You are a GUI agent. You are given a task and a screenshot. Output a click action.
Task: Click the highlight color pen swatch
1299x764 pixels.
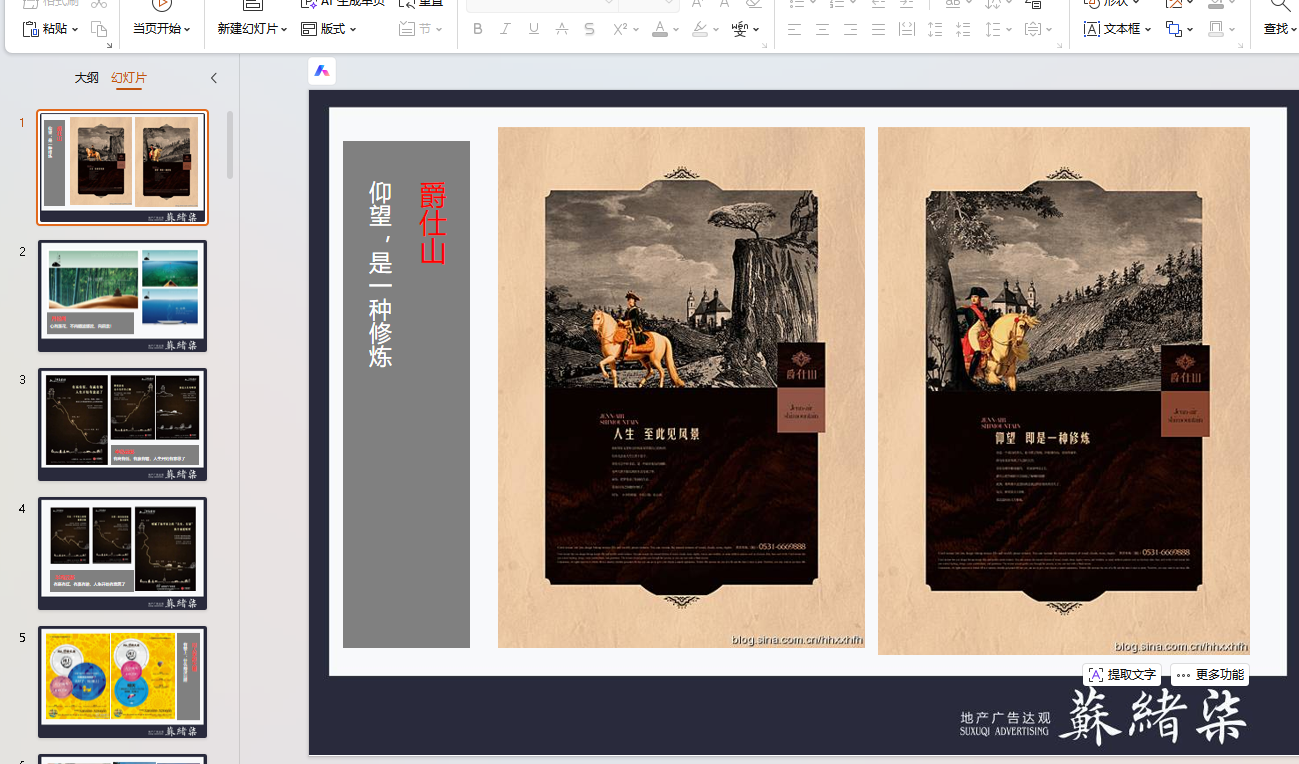coord(700,29)
